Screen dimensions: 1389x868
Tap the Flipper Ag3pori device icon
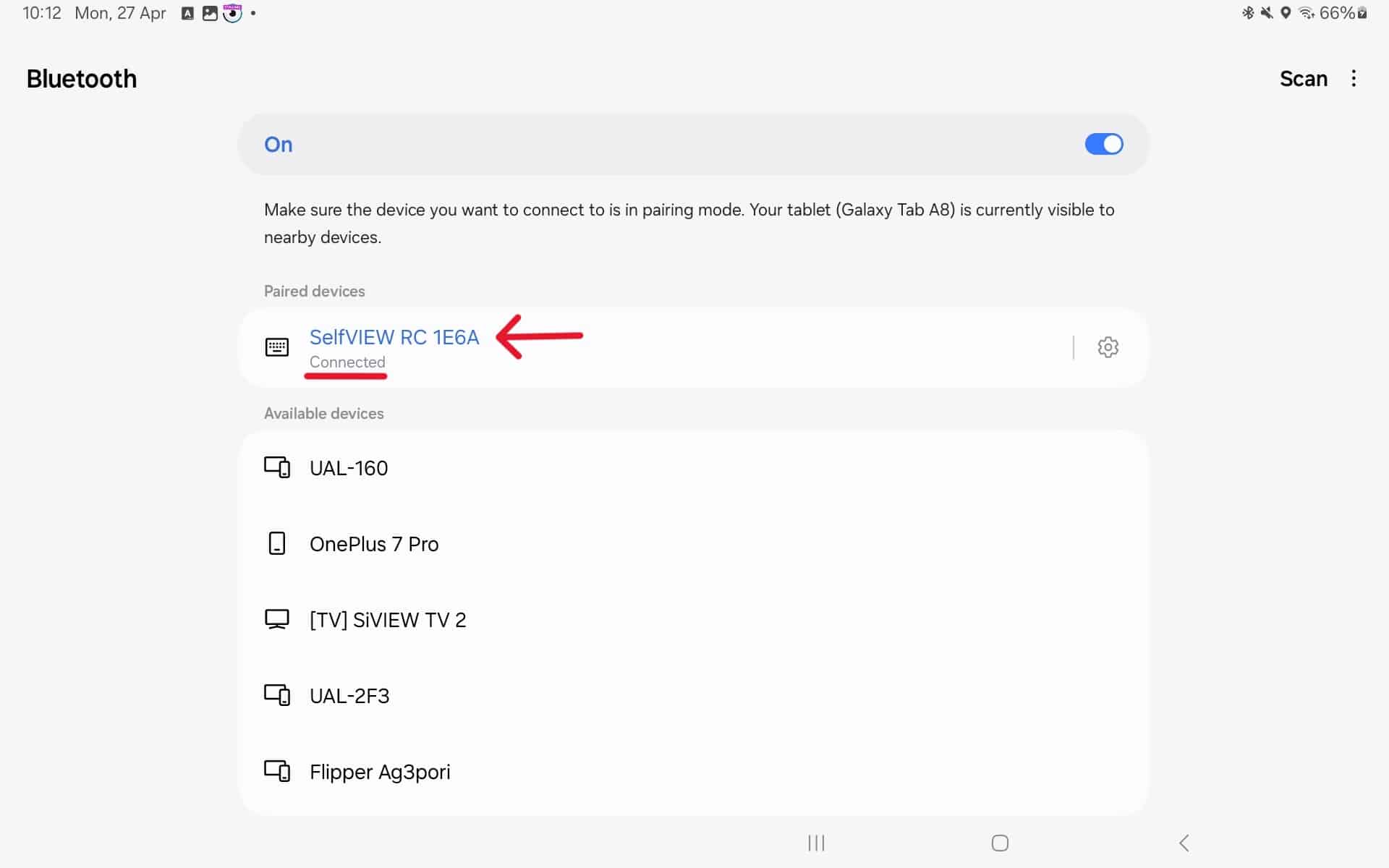click(276, 771)
